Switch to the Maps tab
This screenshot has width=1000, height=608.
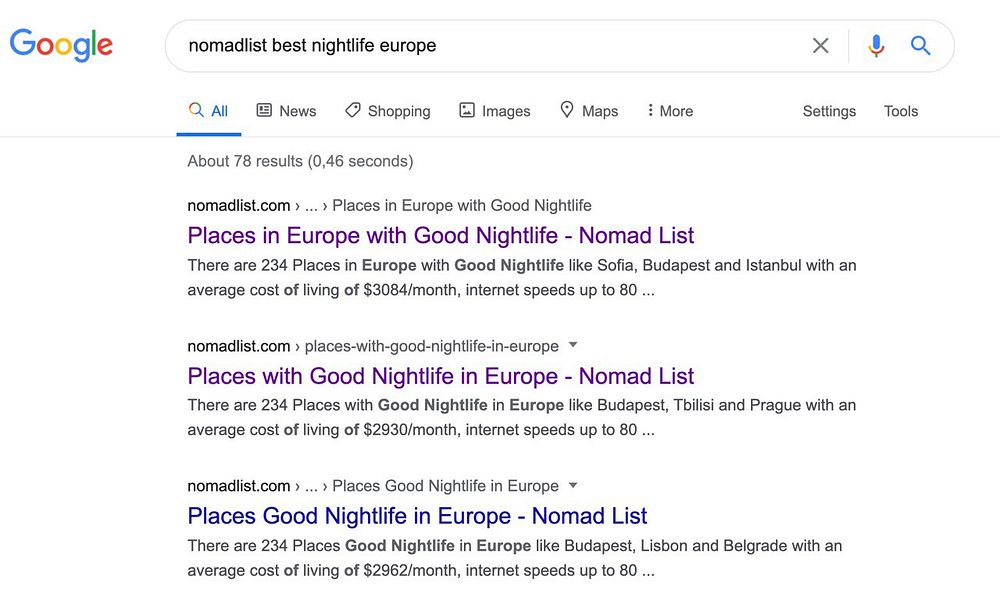(x=589, y=111)
